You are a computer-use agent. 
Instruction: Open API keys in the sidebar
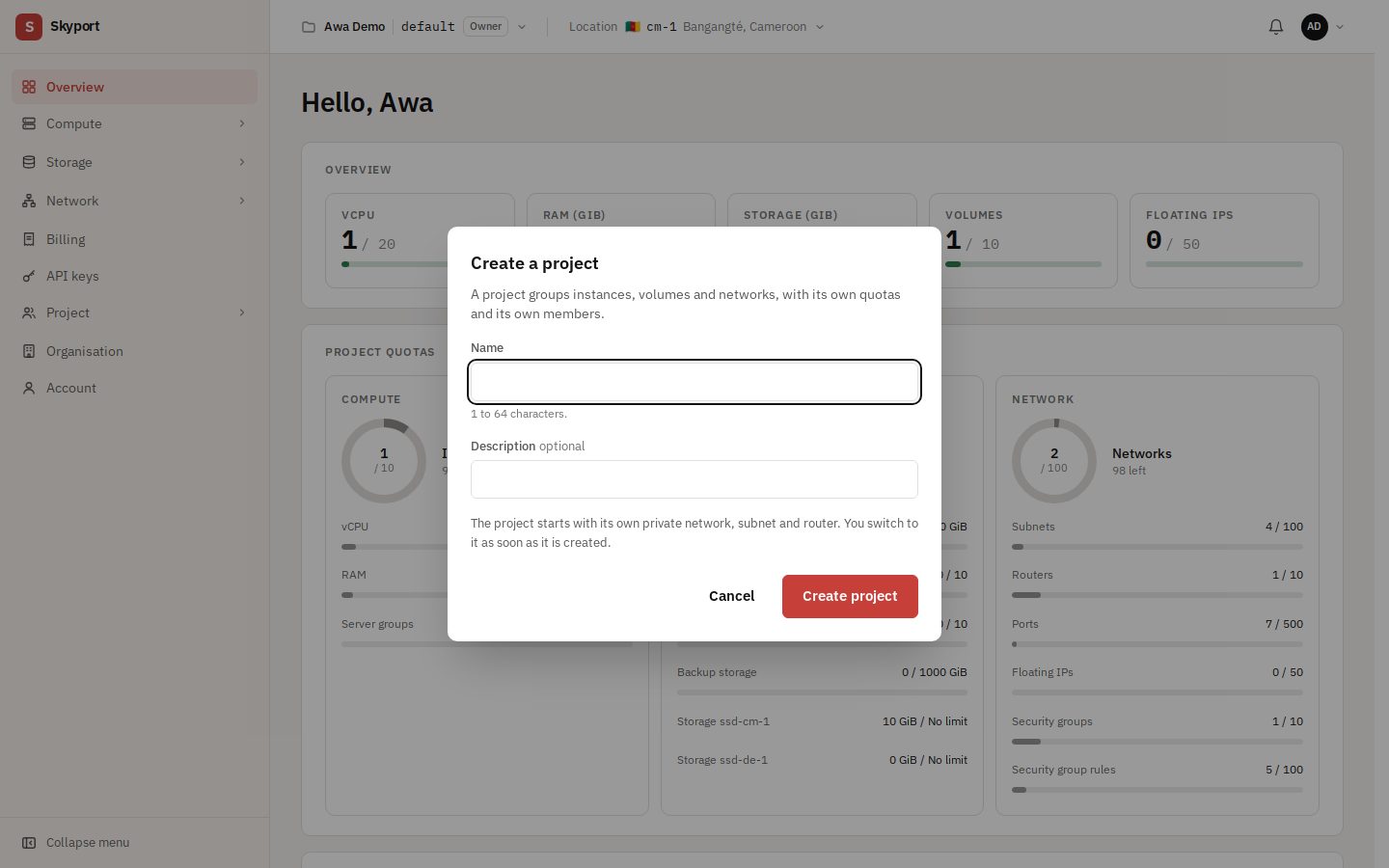click(134, 276)
